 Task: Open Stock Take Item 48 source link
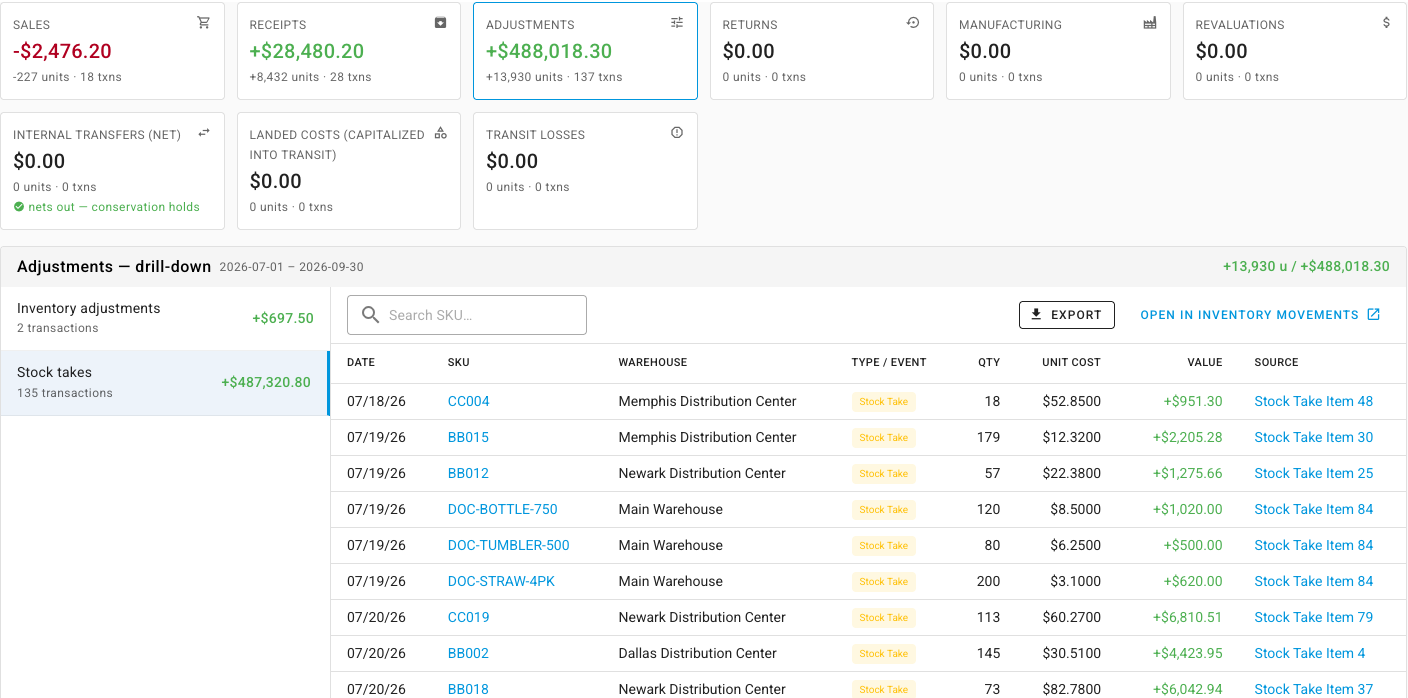pyautogui.click(x=1314, y=401)
